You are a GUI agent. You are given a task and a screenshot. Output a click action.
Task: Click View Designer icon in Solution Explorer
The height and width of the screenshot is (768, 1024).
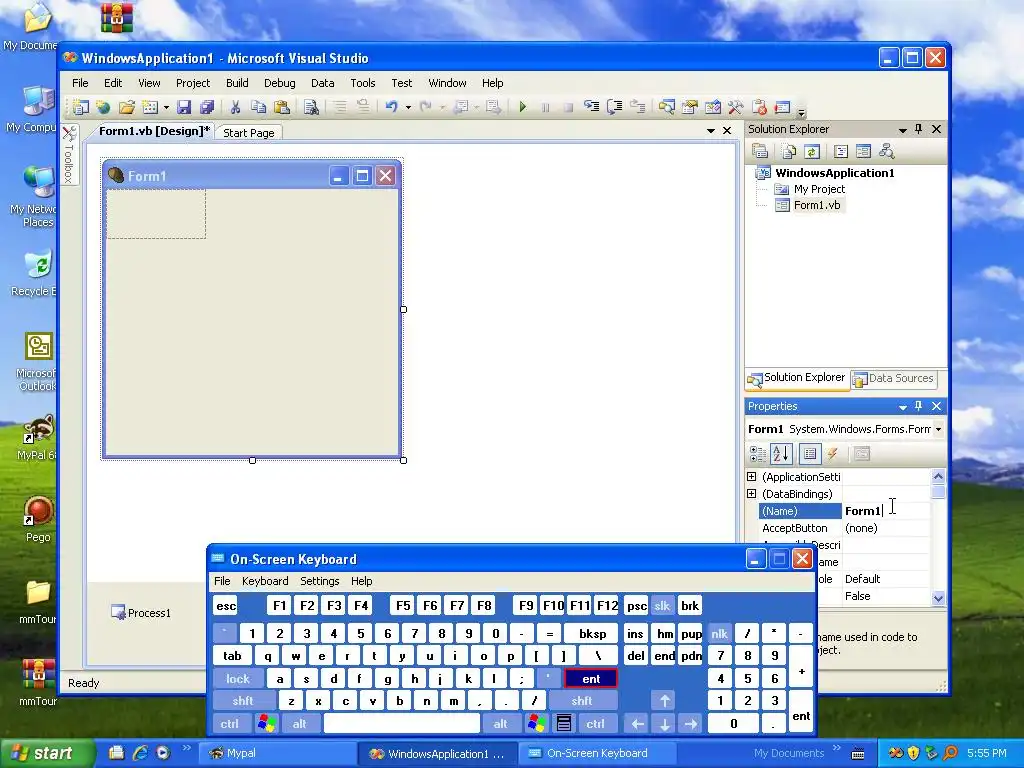[863, 152]
